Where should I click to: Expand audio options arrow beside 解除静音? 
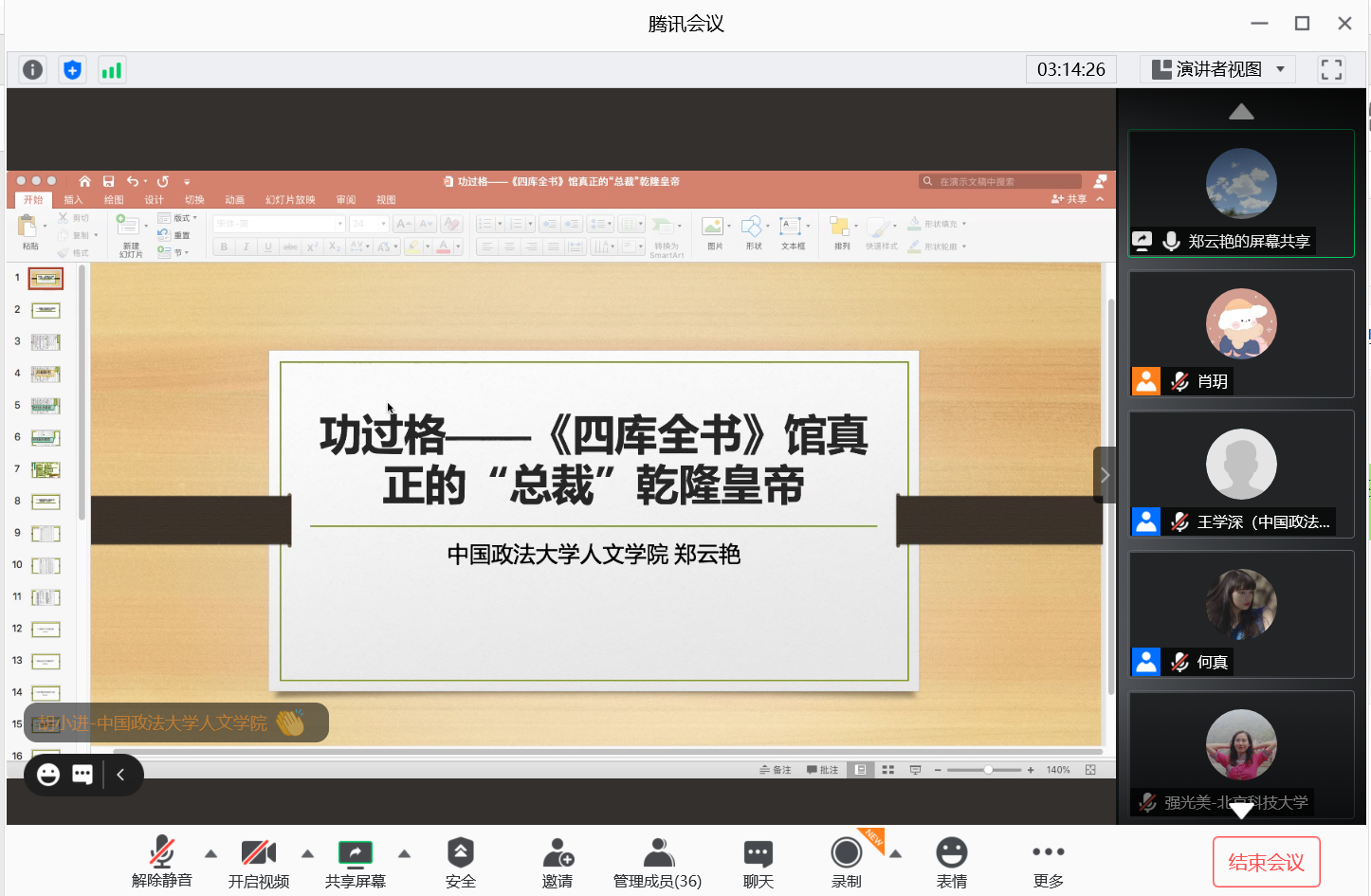click(x=211, y=854)
